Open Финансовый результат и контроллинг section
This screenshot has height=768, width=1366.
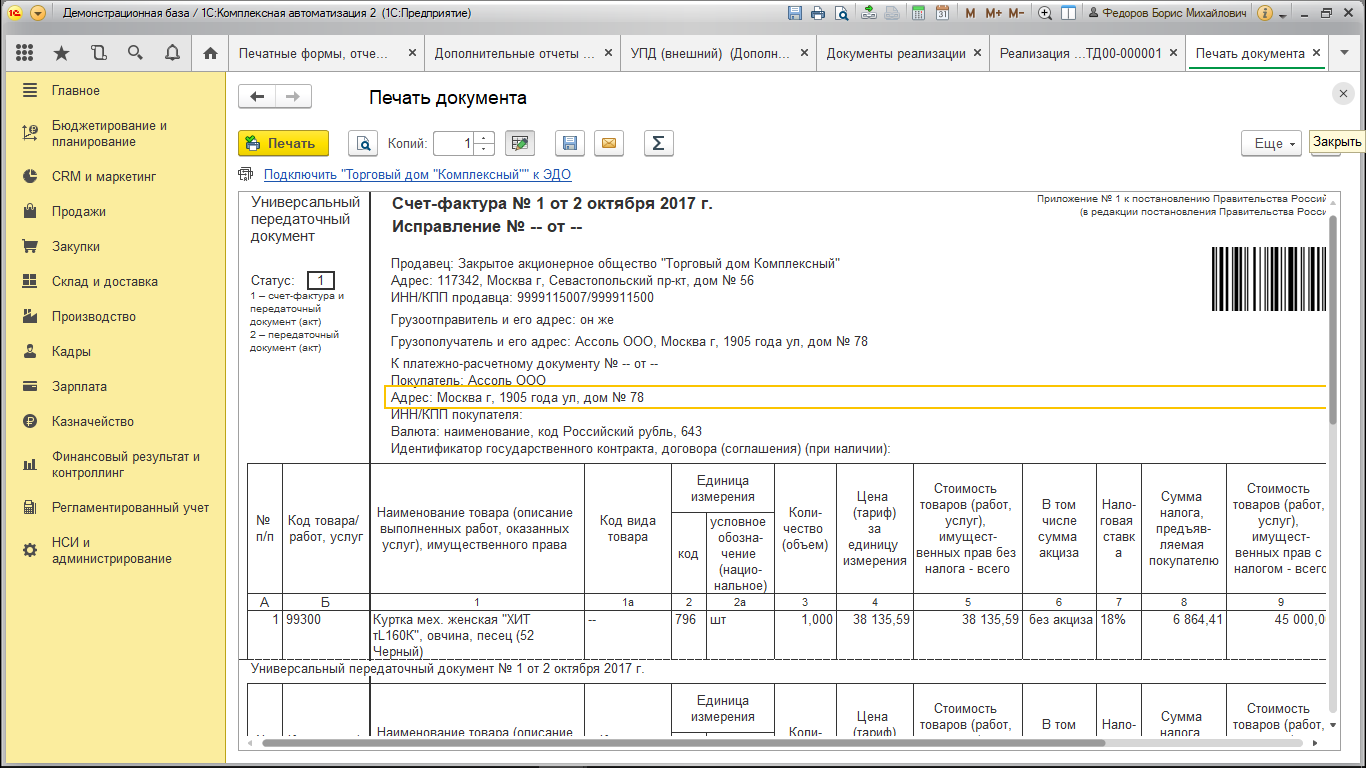[116, 464]
